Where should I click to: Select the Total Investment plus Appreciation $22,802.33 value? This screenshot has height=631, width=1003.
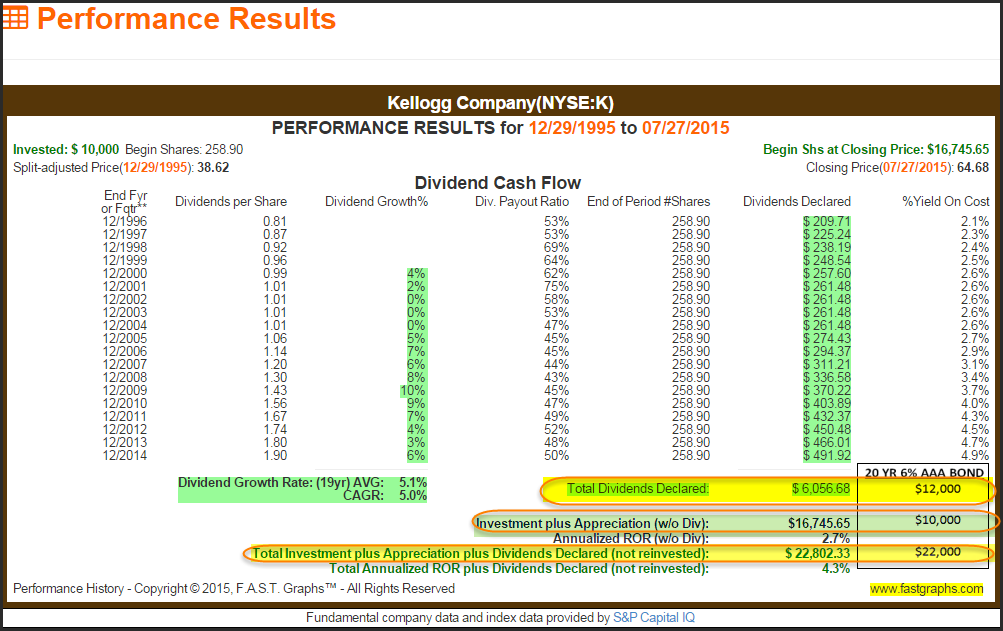coord(811,552)
